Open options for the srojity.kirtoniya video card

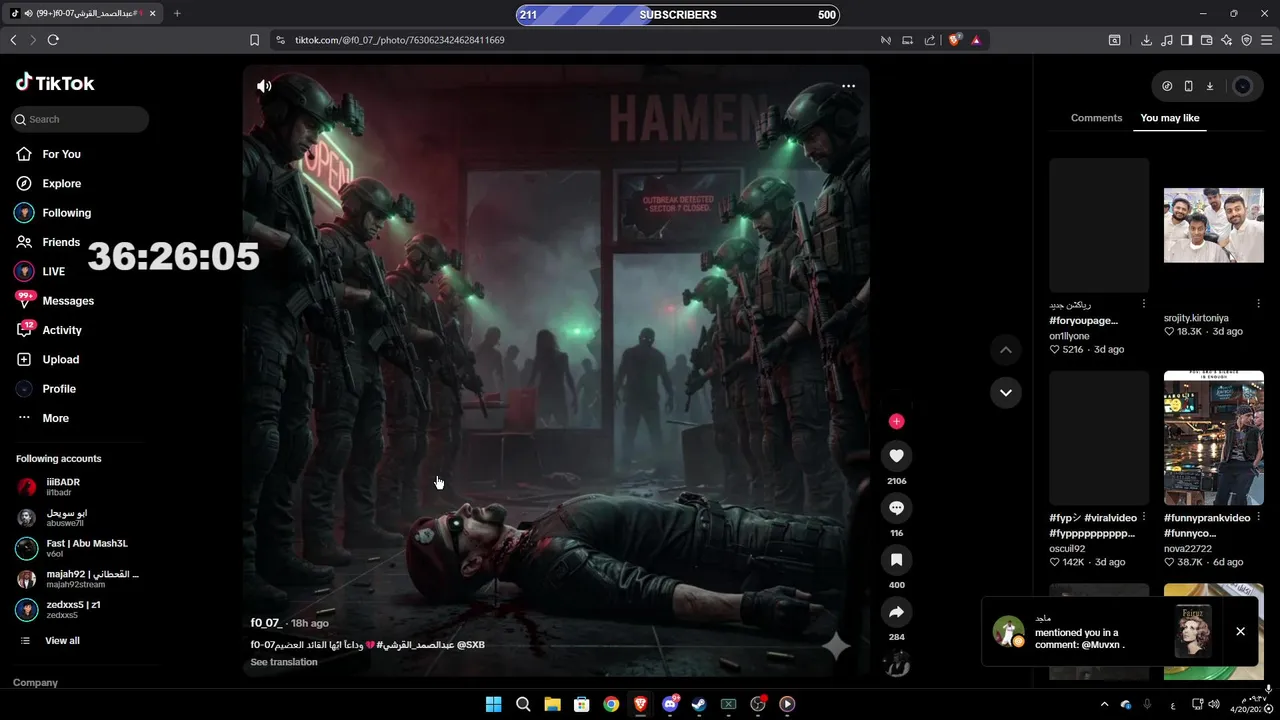point(1258,303)
